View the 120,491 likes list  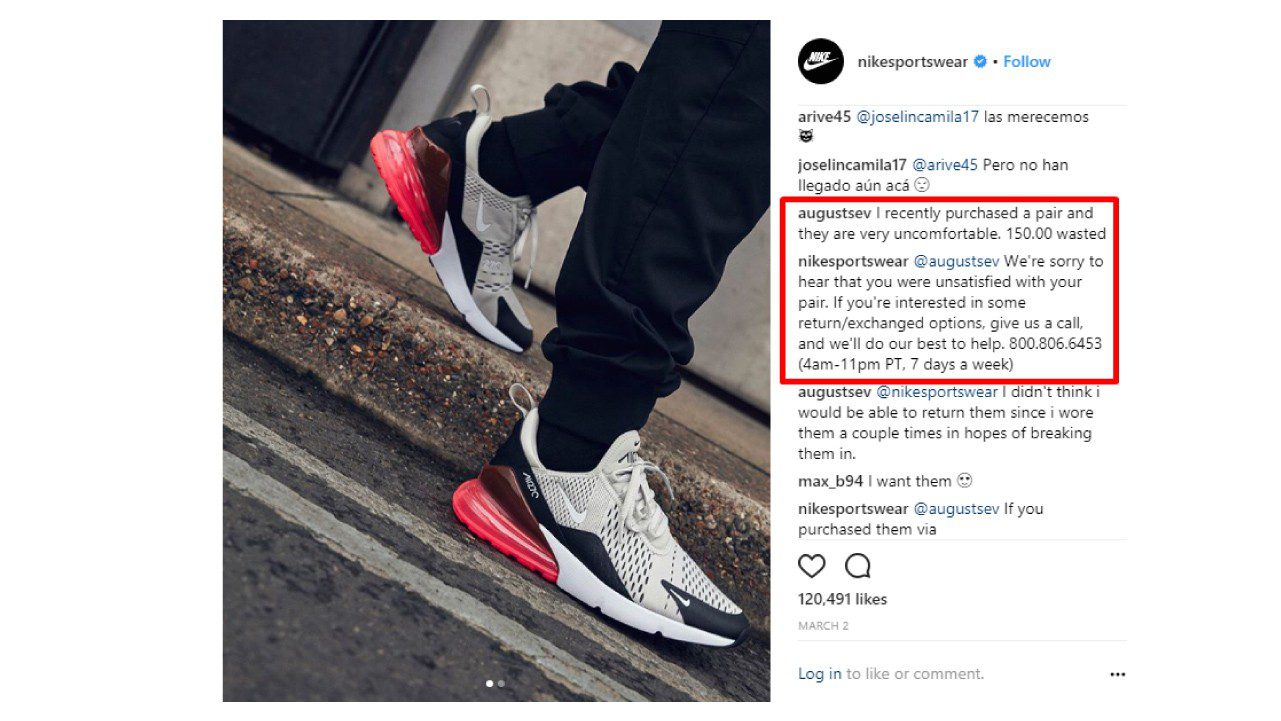843,599
